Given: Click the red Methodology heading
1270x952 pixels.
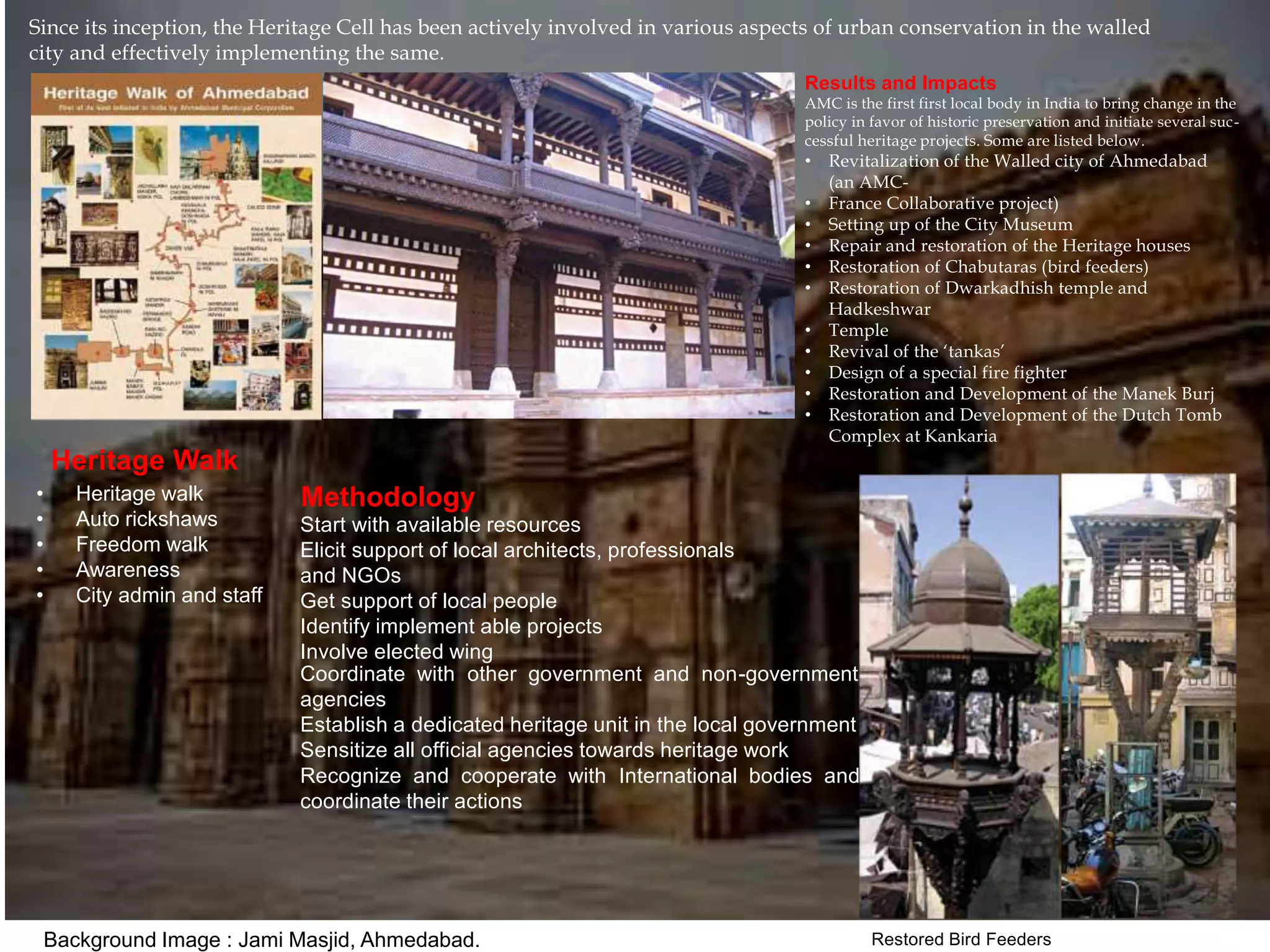Looking at the screenshot, I should click(388, 497).
